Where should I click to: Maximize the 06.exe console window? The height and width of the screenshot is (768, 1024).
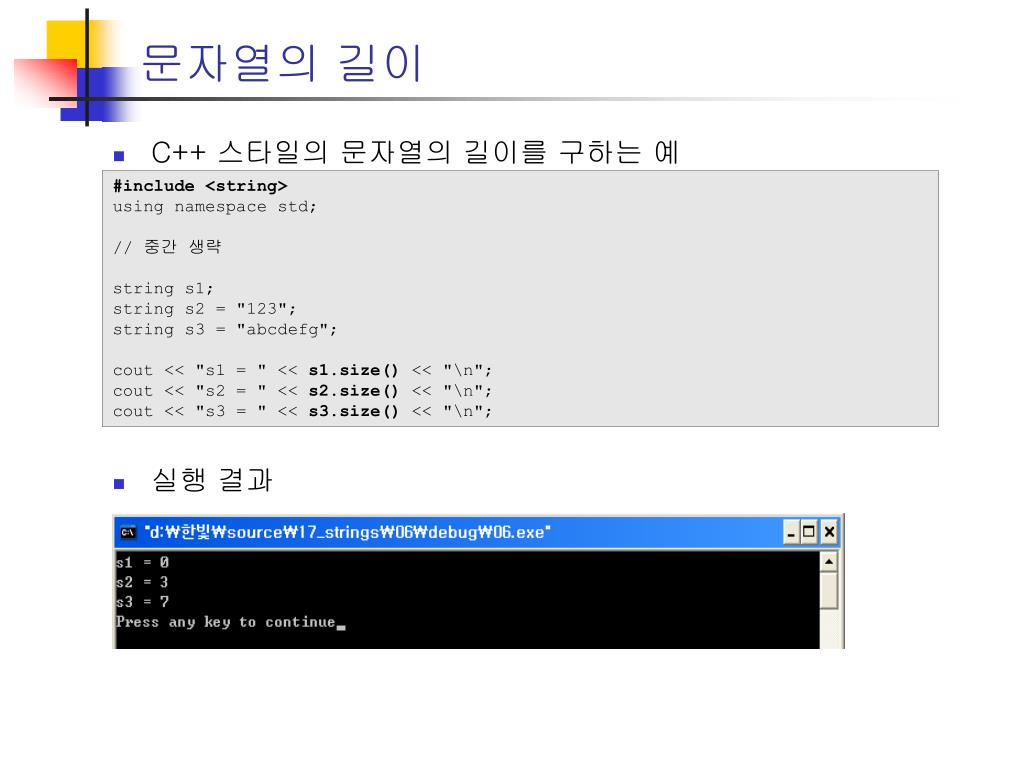809,532
